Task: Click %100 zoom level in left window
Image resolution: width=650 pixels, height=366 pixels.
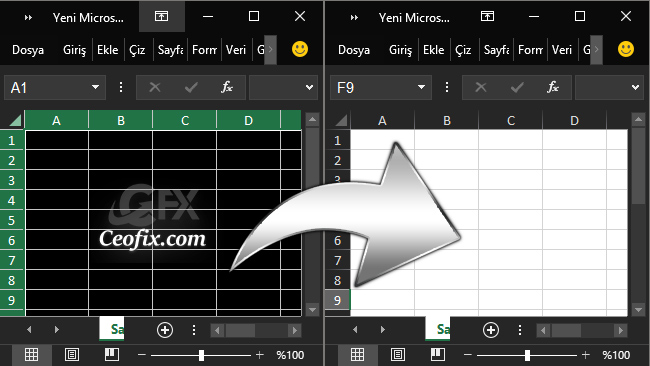Action: coord(290,355)
